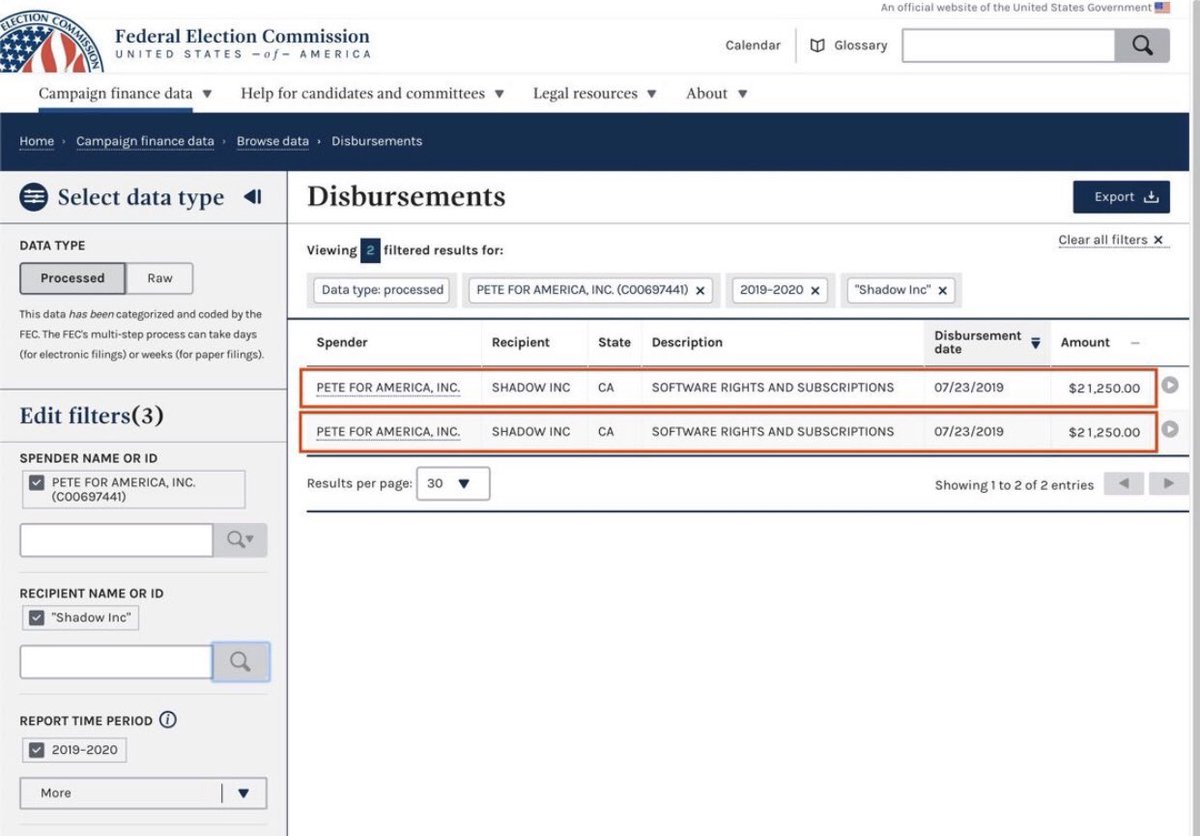Open the Campaign finance data menu
The image size is (1200, 836).
125,93
